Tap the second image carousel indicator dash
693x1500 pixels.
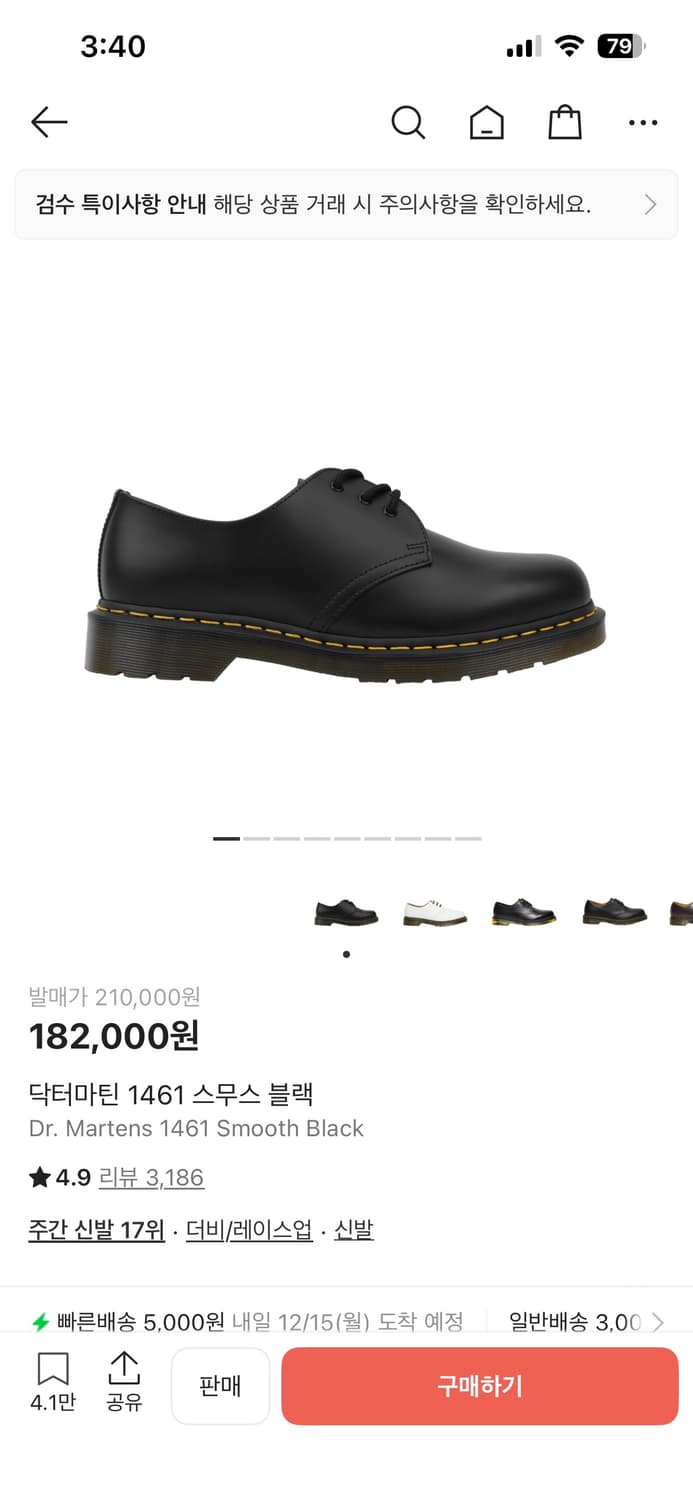click(257, 838)
